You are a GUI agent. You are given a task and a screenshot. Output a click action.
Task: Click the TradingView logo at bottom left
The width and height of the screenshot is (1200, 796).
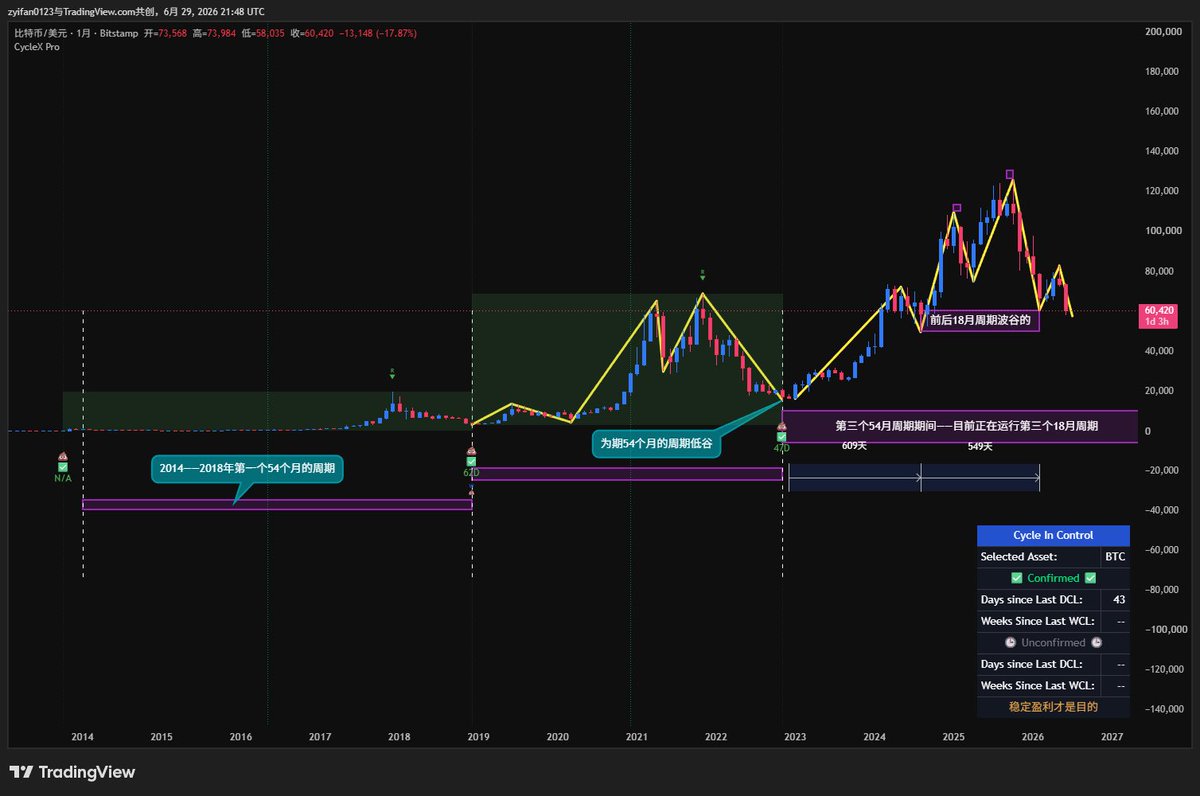(72, 772)
